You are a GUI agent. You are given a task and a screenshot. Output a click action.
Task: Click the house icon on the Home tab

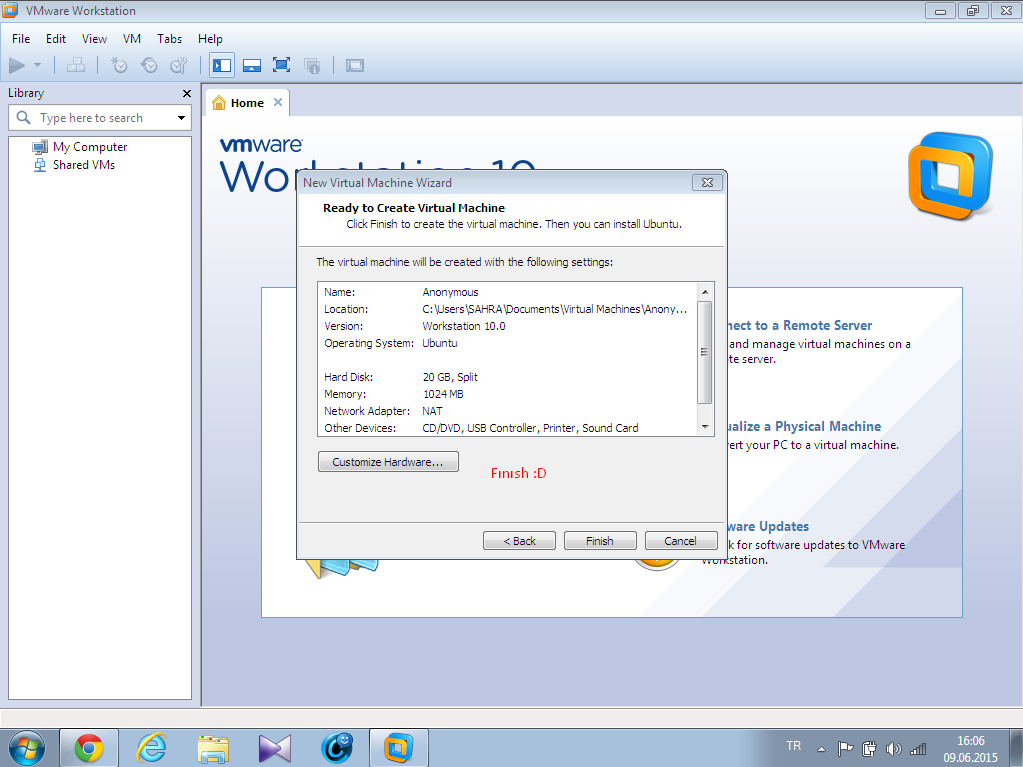[x=219, y=102]
